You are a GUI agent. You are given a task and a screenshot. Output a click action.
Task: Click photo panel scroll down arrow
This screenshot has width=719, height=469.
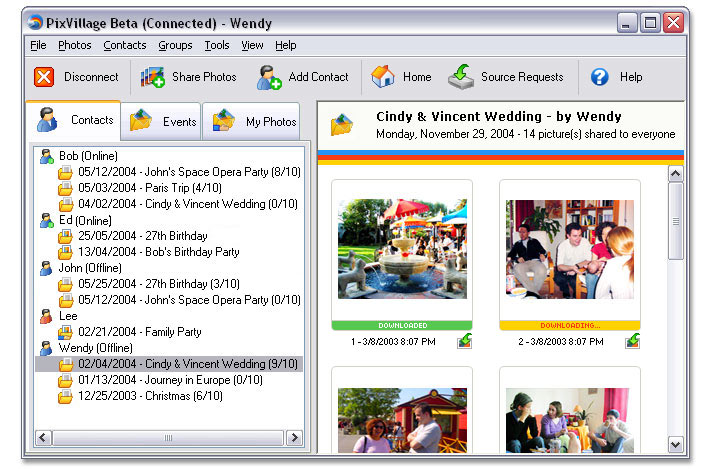[x=675, y=444]
